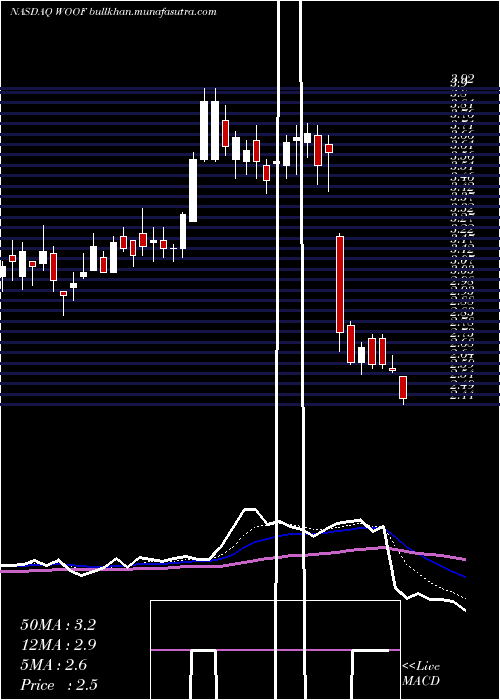The image size is (500, 700).
Task: Click the last red candlestick on the chart
Action: coord(403,388)
